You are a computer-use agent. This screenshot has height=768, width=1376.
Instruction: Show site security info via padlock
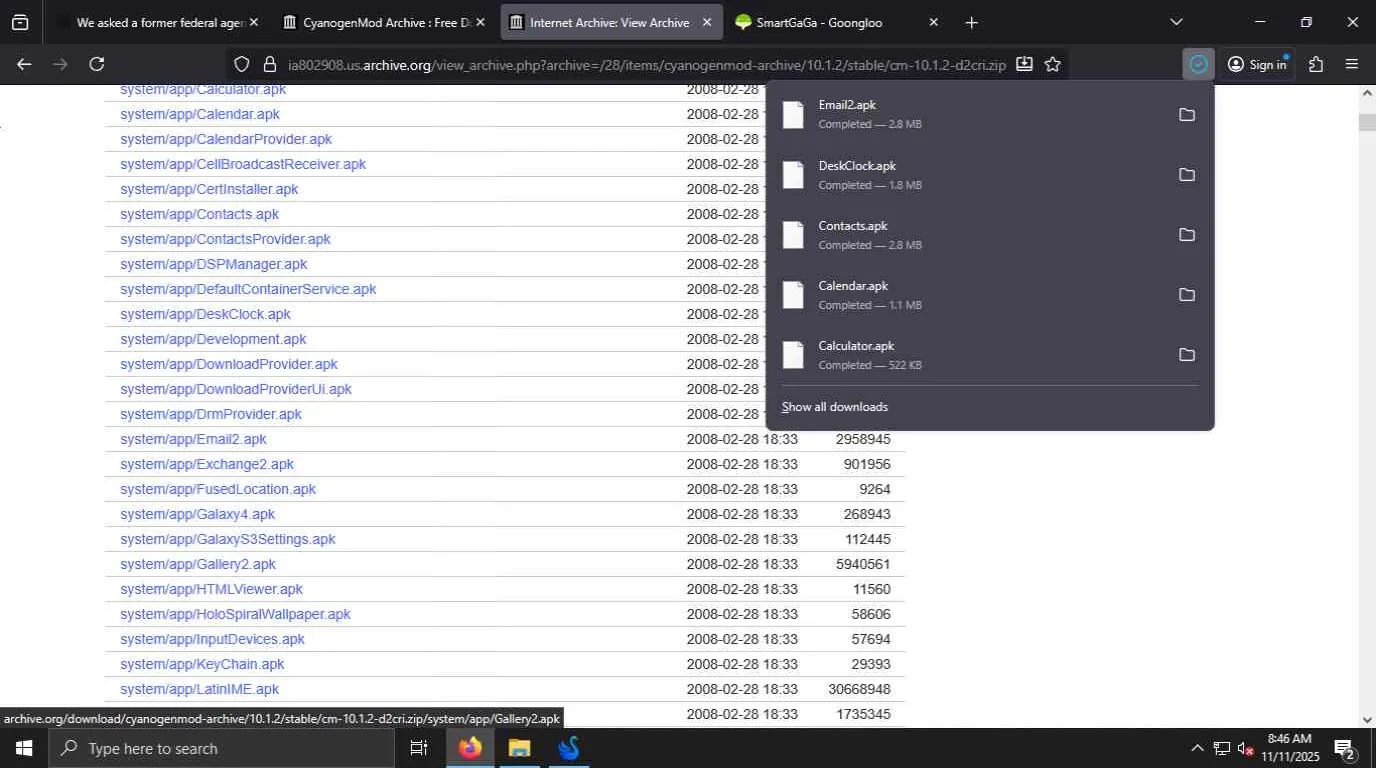pos(269,64)
